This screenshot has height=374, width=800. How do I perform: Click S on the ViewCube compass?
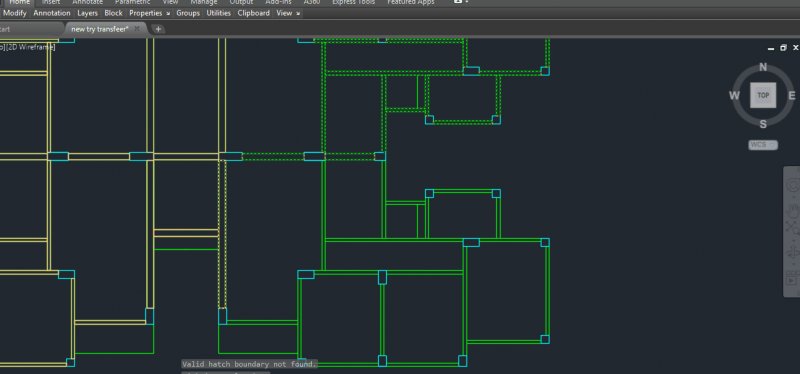(x=763, y=124)
